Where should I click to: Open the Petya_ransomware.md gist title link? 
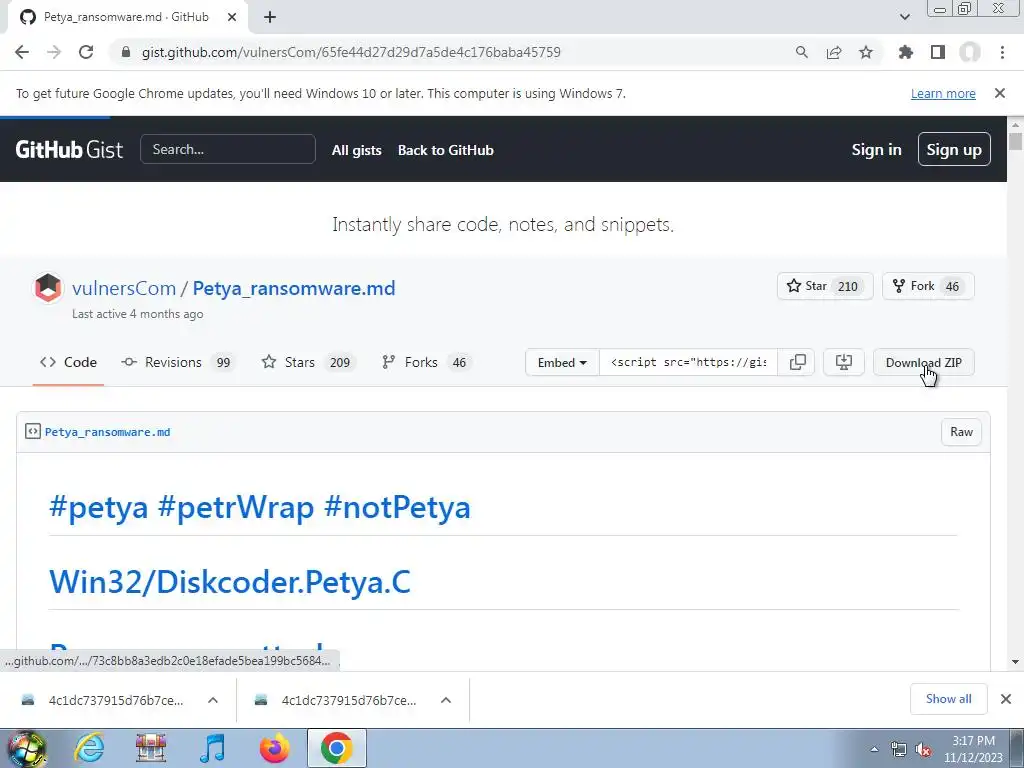(294, 288)
